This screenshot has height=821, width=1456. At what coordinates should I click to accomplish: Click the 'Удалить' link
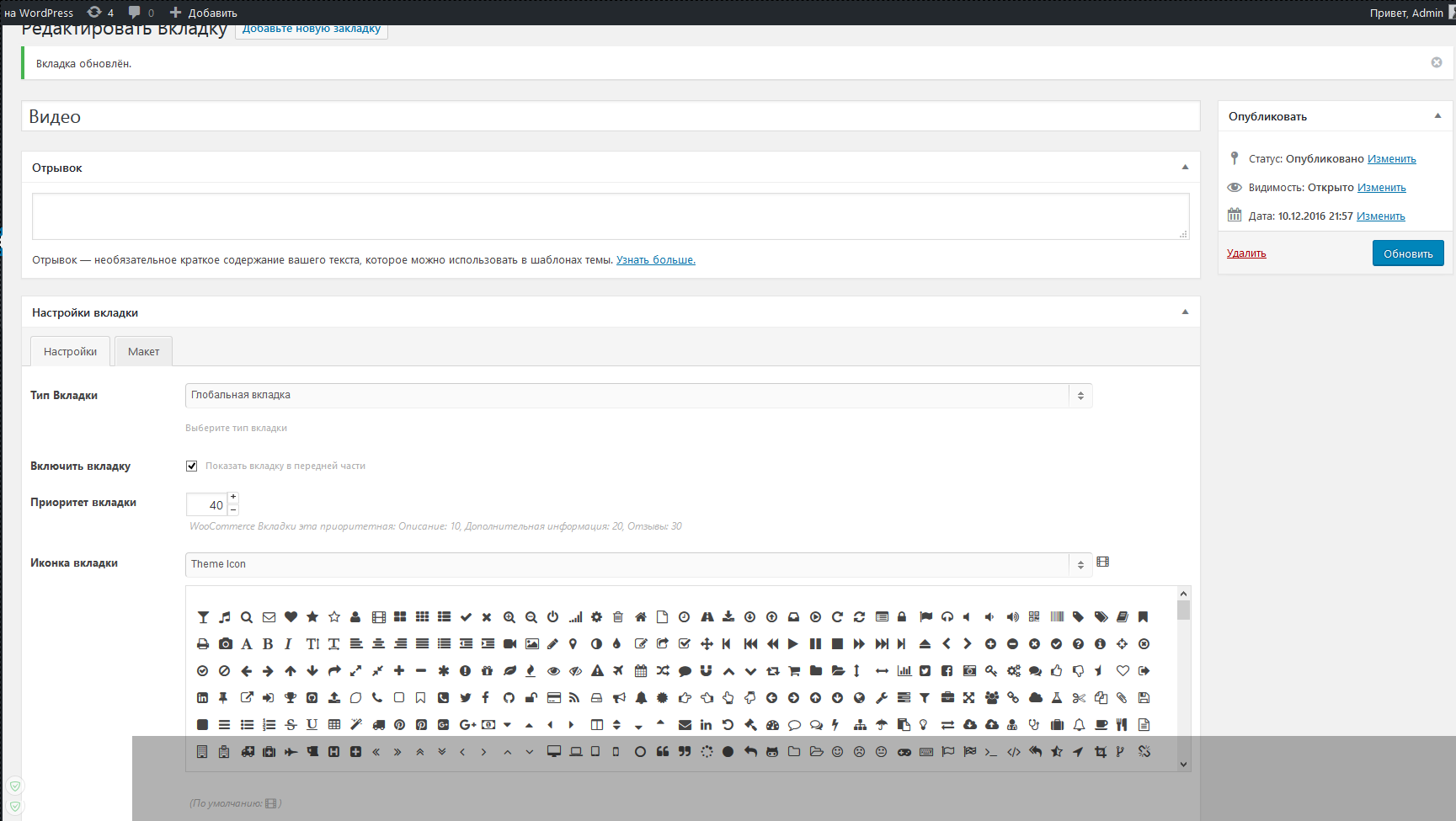click(1246, 253)
